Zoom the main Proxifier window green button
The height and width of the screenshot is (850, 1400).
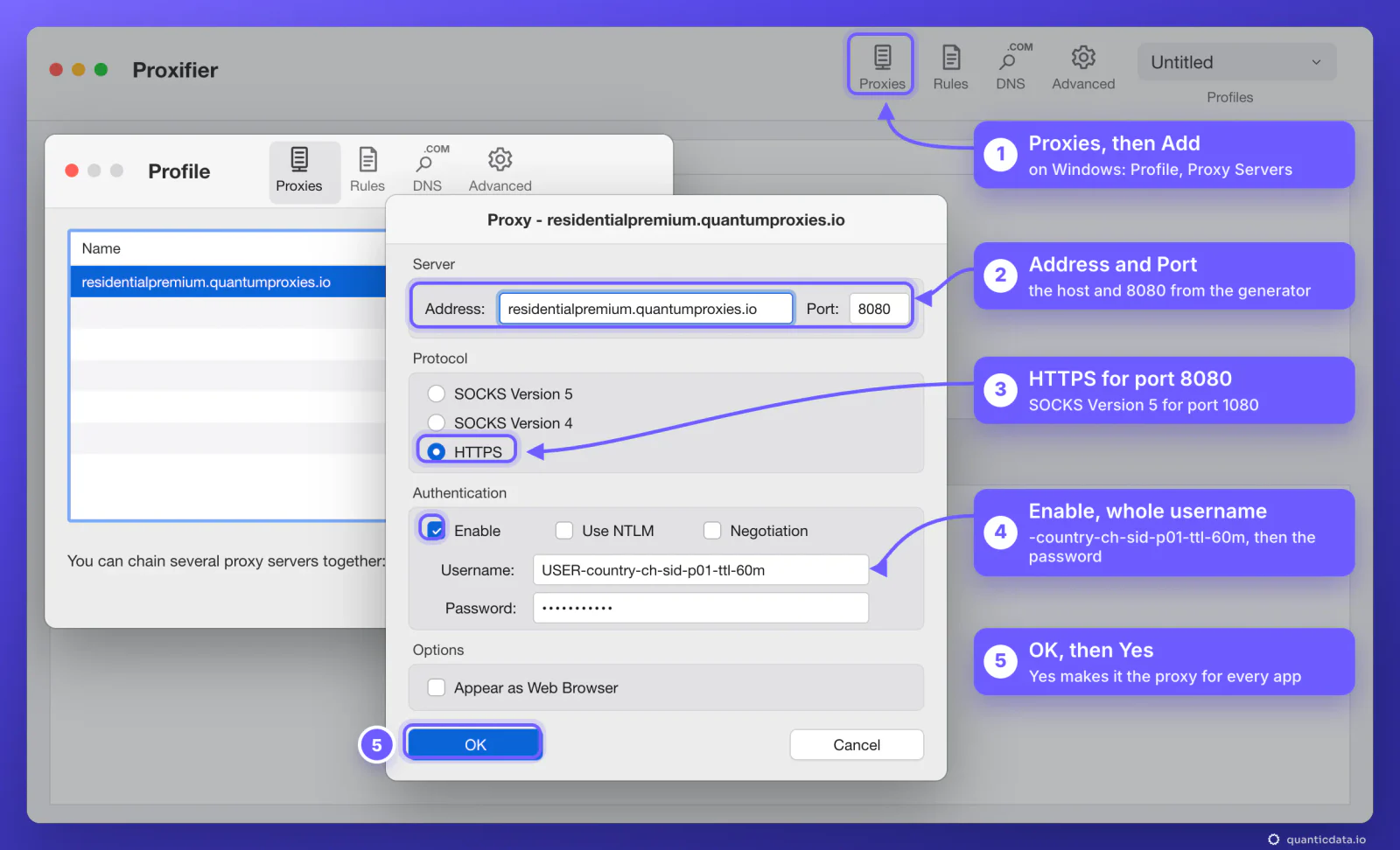pos(101,69)
